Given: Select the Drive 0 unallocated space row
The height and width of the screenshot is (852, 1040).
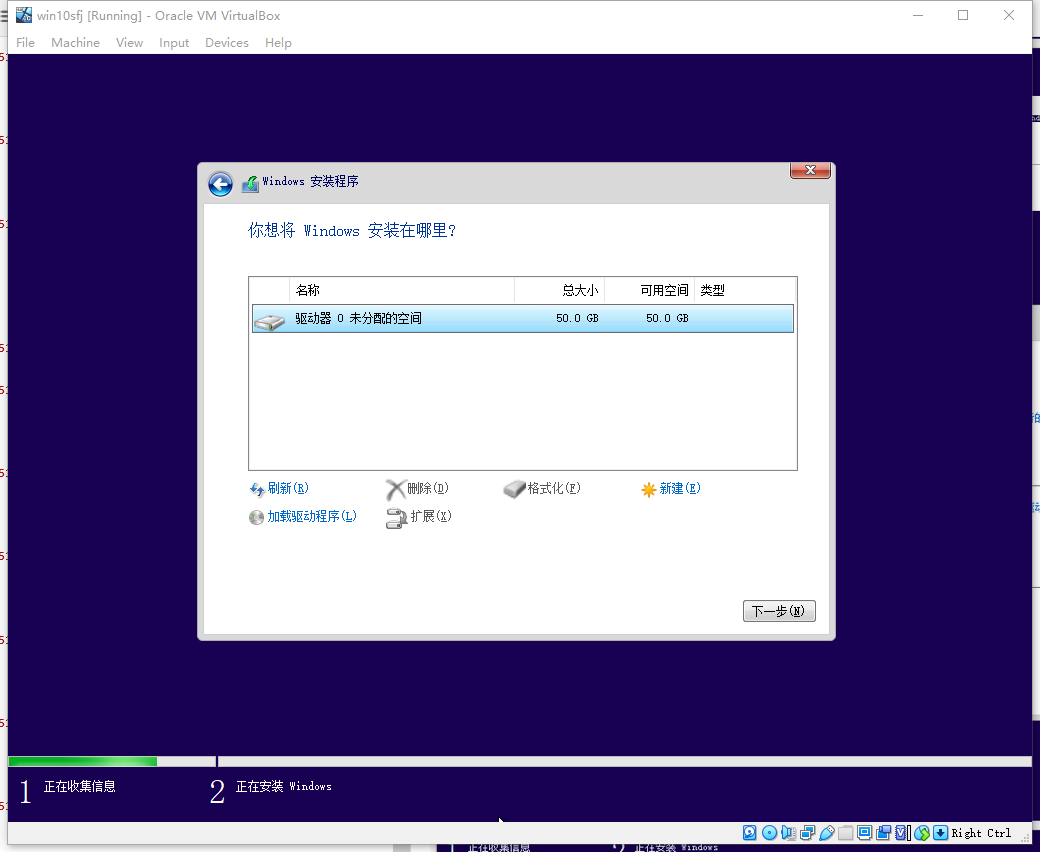Looking at the screenshot, I should [x=523, y=318].
